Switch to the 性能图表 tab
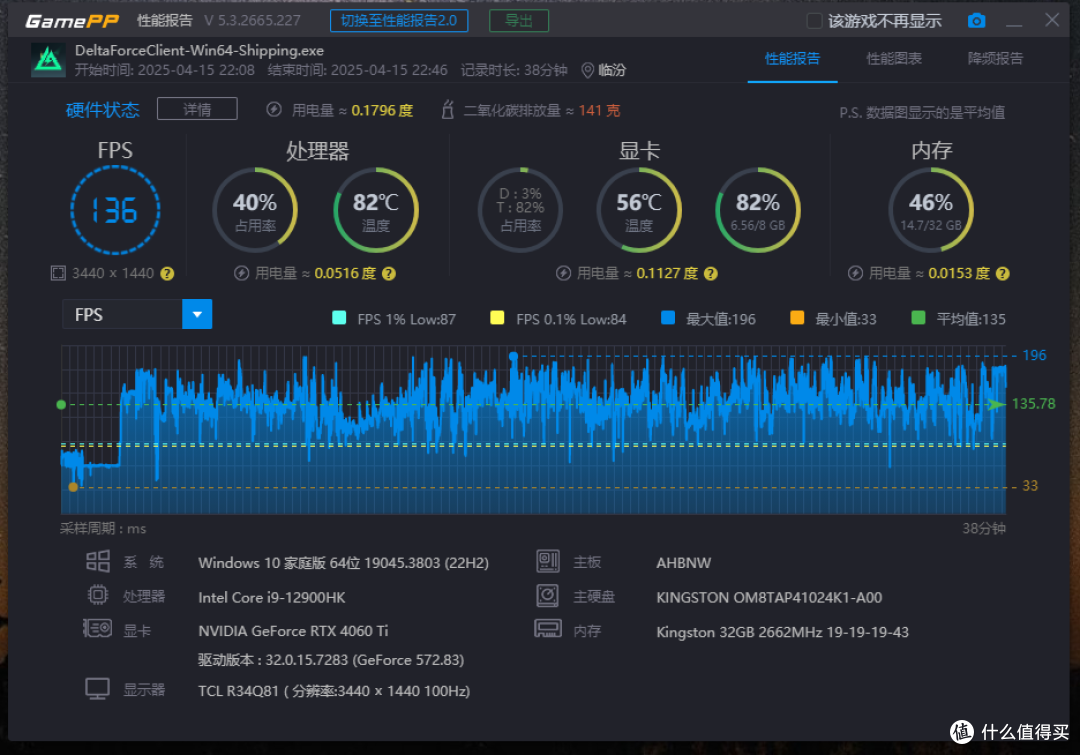1080x755 pixels. pyautogui.click(x=893, y=59)
